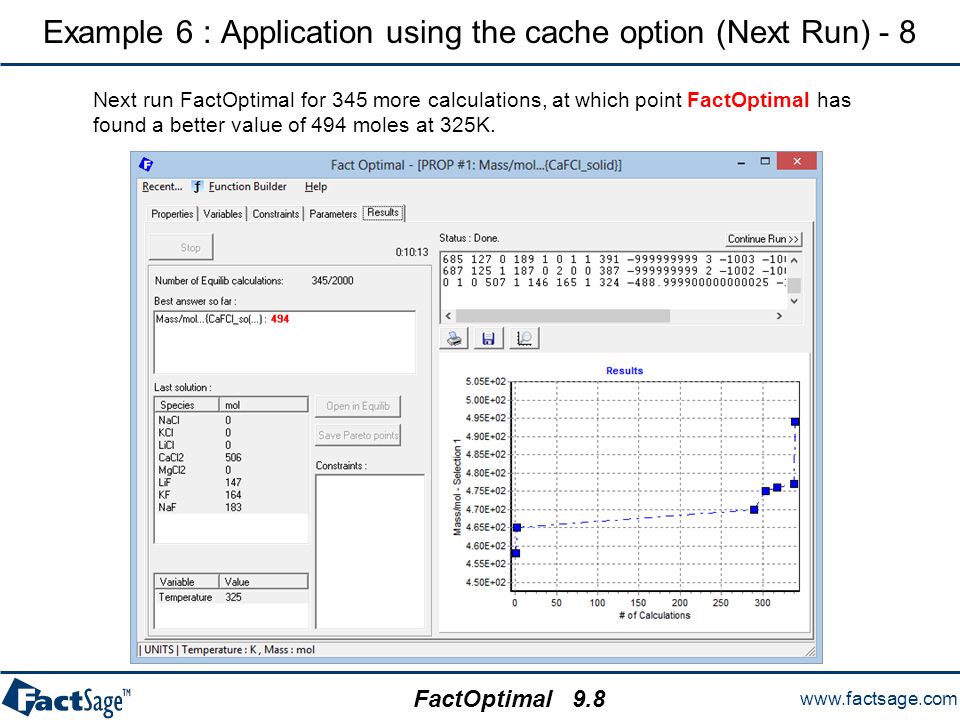Viewport: 960px width, 720px height.
Task: Open the Recent... menu
Action: coord(162,187)
